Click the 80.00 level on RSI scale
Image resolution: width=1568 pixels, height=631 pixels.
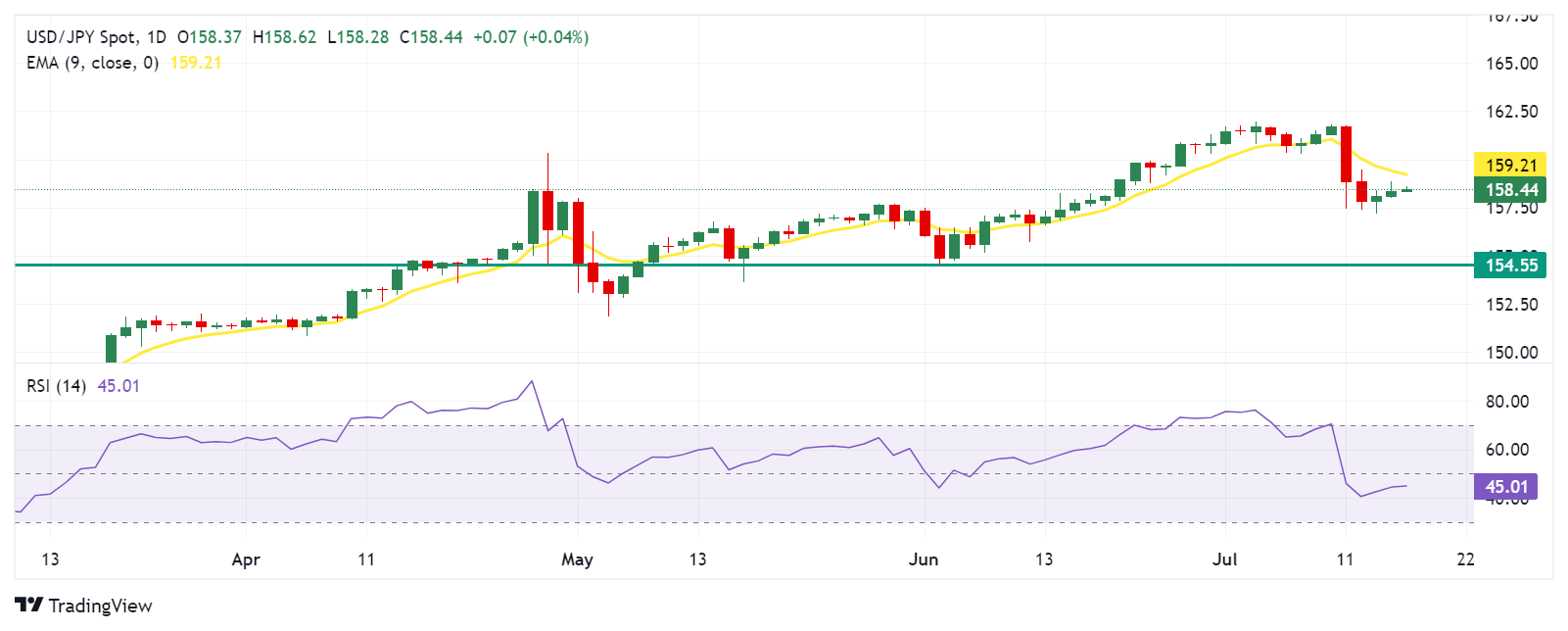click(x=1506, y=402)
